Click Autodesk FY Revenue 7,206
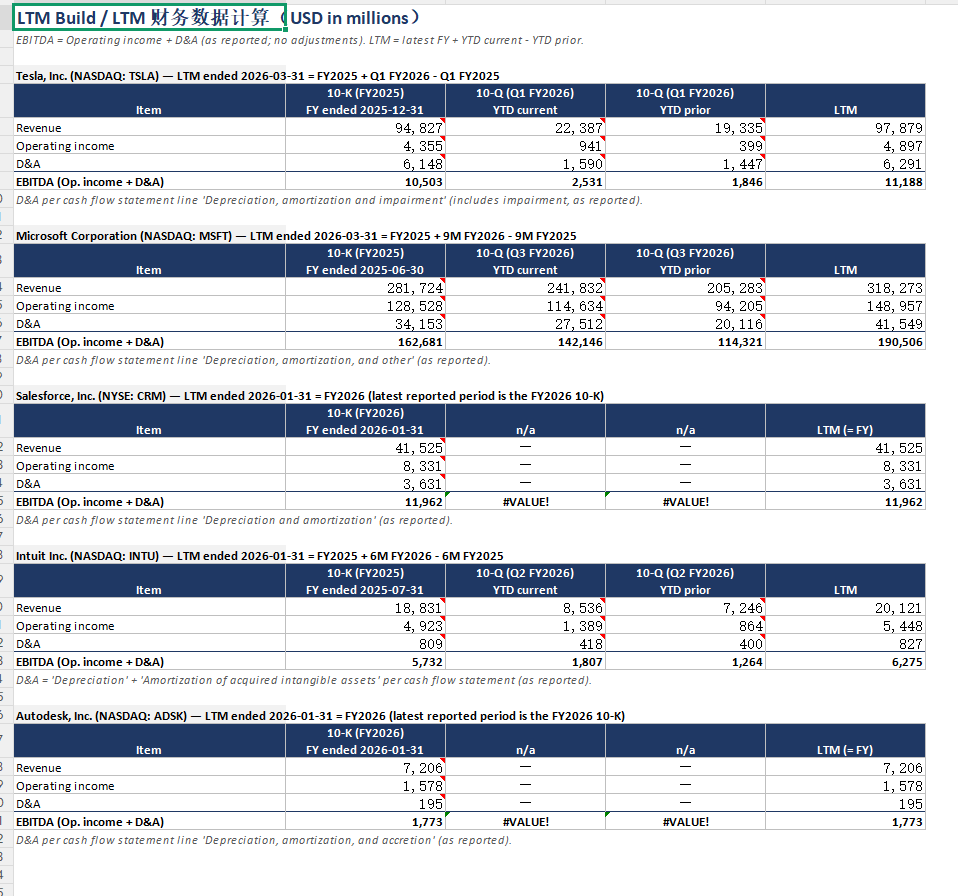This screenshot has height=896, width=958. [x=365, y=768]
